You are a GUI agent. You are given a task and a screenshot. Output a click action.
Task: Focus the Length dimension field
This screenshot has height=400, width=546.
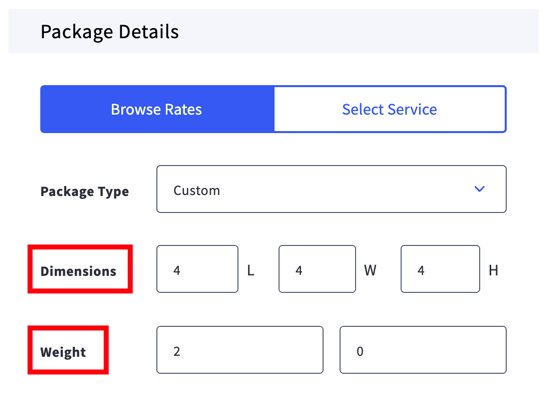coord(197,269)
